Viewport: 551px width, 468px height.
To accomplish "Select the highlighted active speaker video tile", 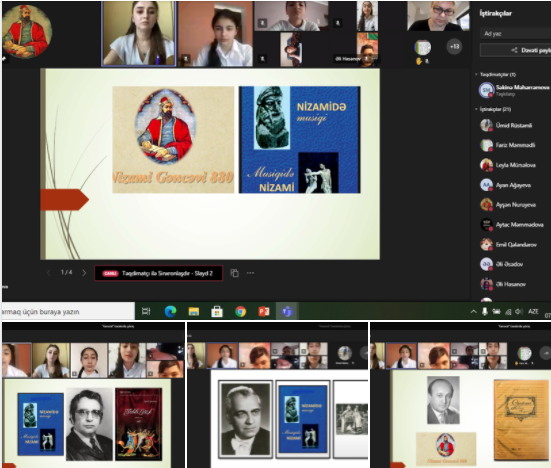I will coord(139,34).
